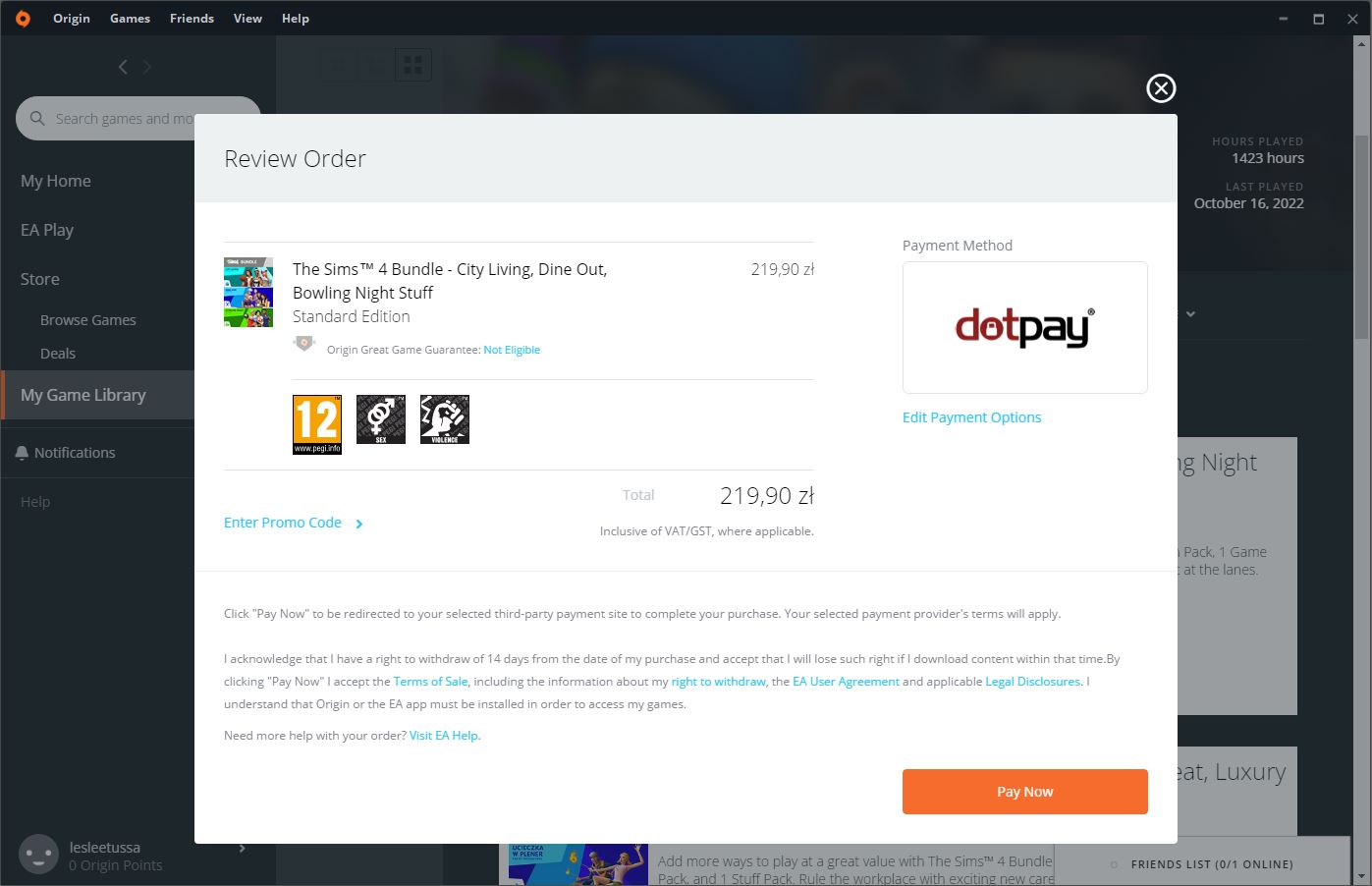
Task: Click the PEGI Sex content descriptor icon
Action: pos(381,419)
